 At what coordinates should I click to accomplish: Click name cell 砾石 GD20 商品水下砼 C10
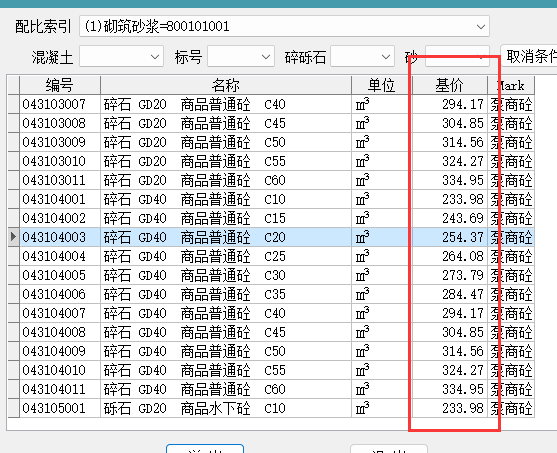pos(226,409)
